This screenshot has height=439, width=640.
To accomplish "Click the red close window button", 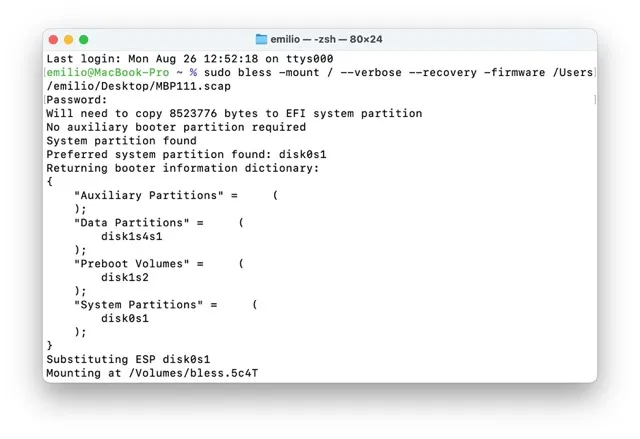I will point(53,40).
